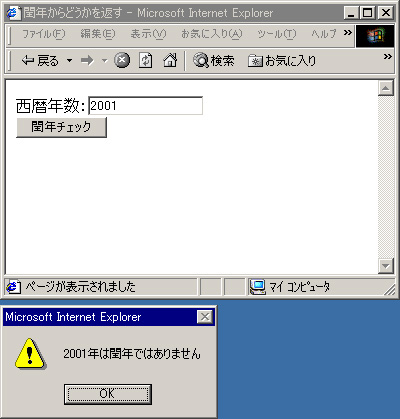Expand the back button history dropdown arrow

point(69,61)
